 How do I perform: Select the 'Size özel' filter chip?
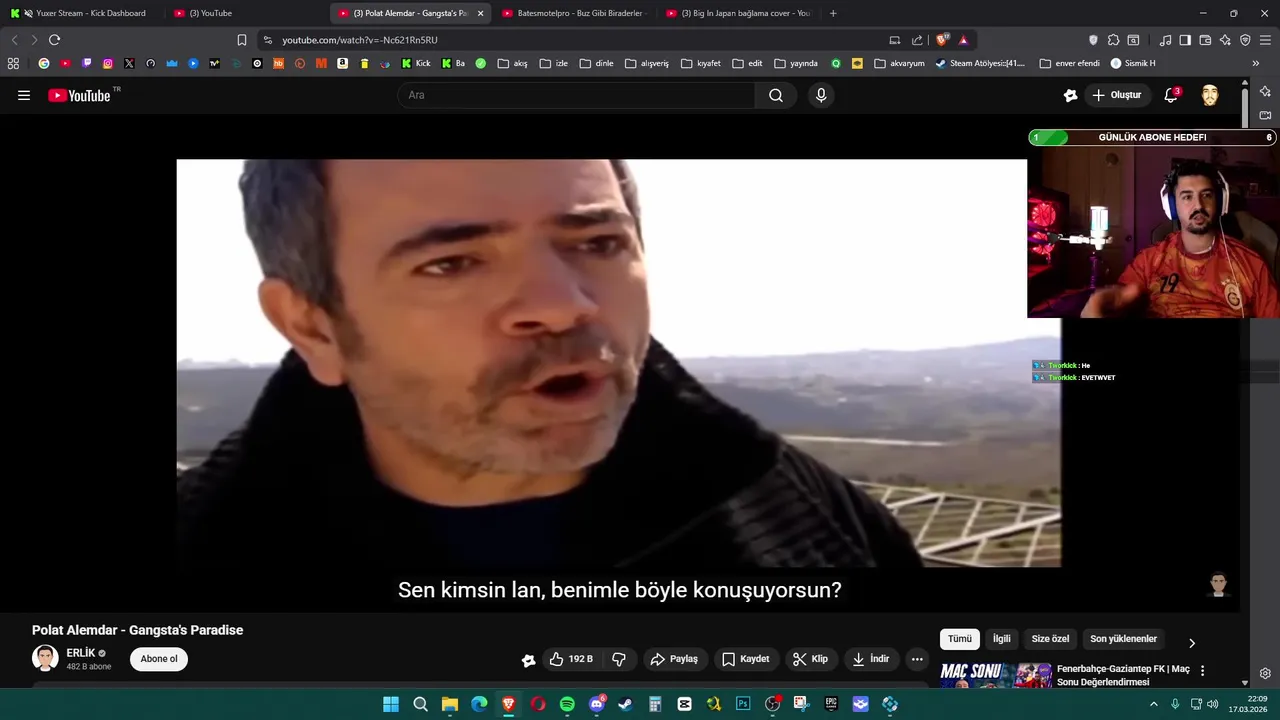click(x=1050, y=639)
